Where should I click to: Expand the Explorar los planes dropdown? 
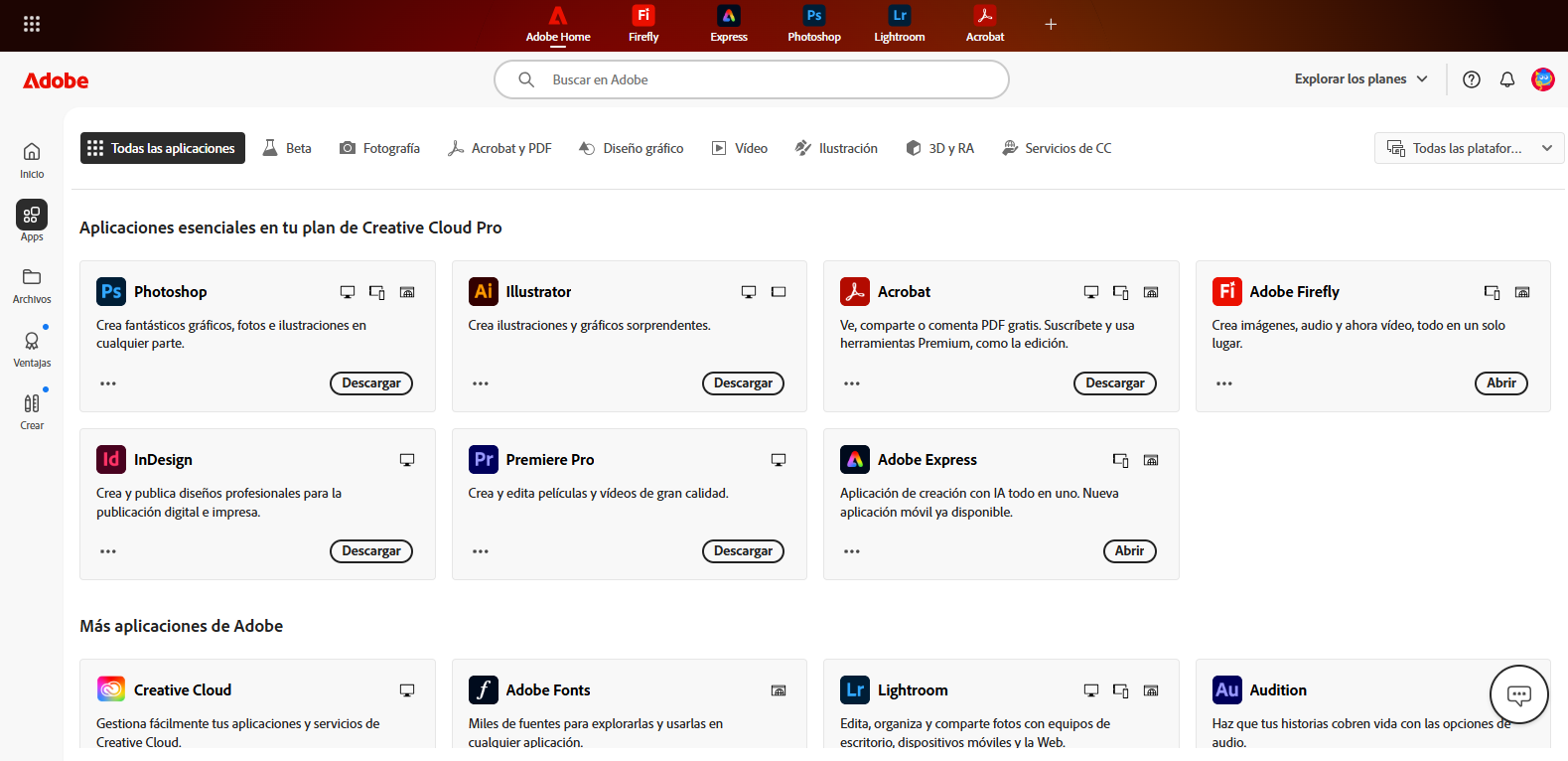(1360, 79)
